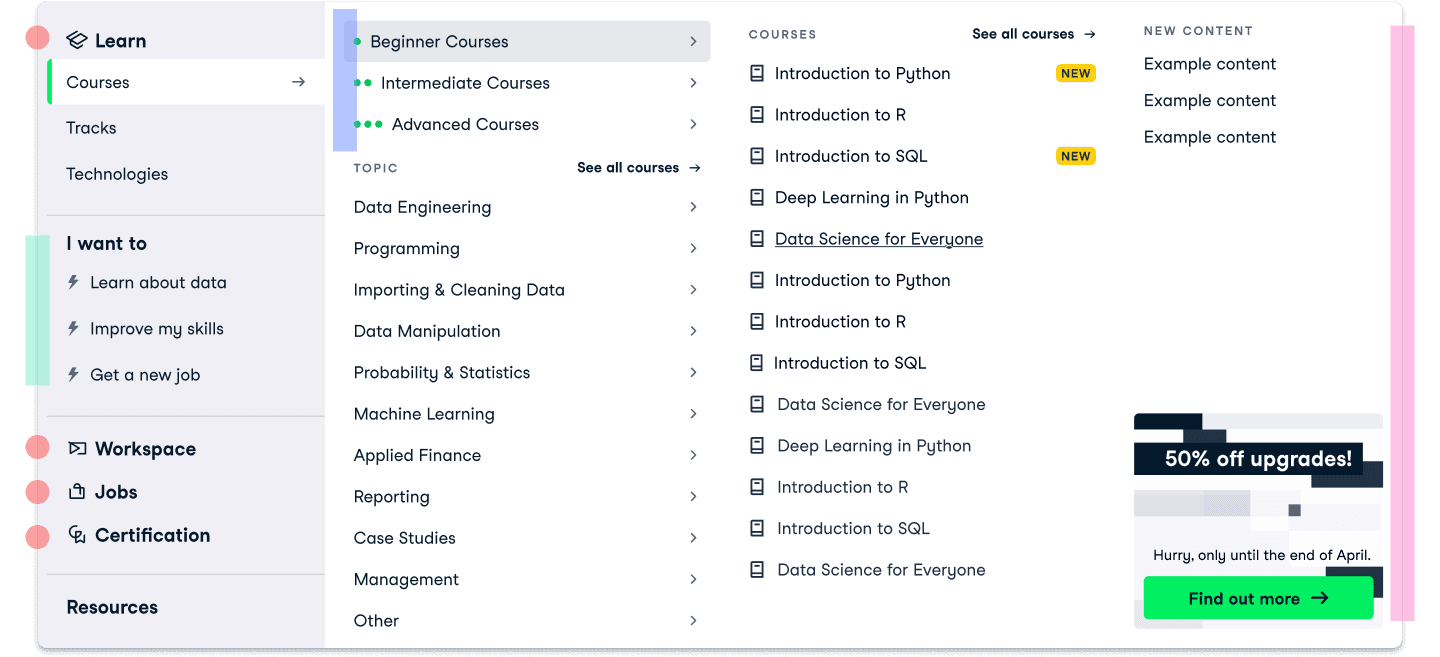
Task: Click the Jobs briefcase icon
Action: 77,492
